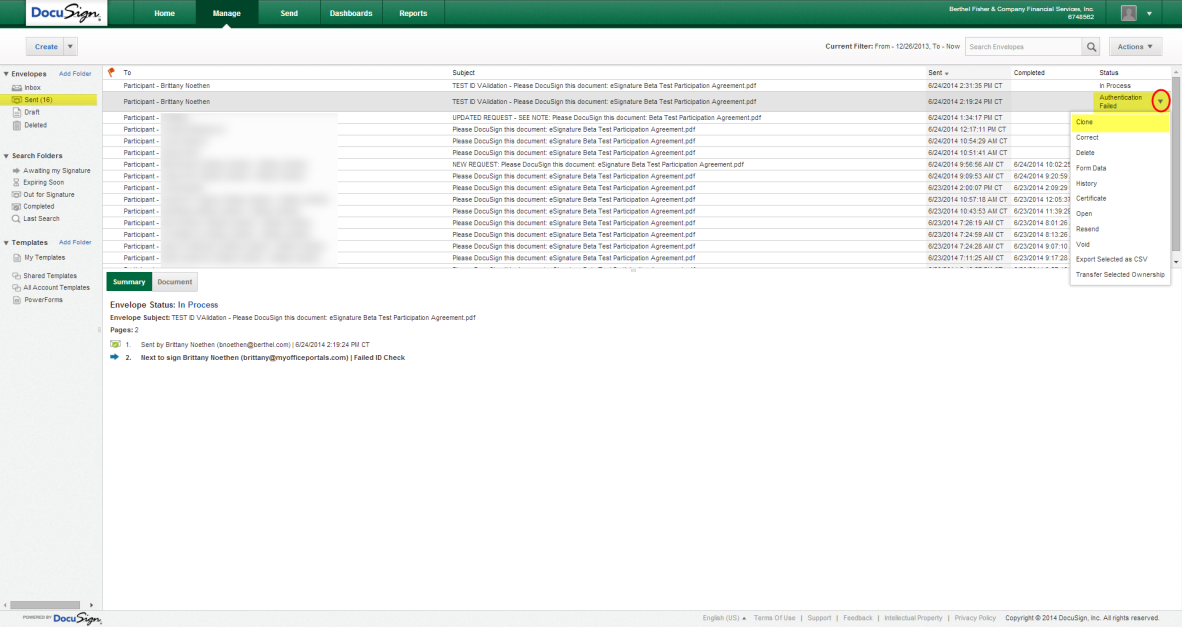Click Add Folder next to Templates
Screen dimensions: 1182x627
pyautogui.click(x=75, y=243)
